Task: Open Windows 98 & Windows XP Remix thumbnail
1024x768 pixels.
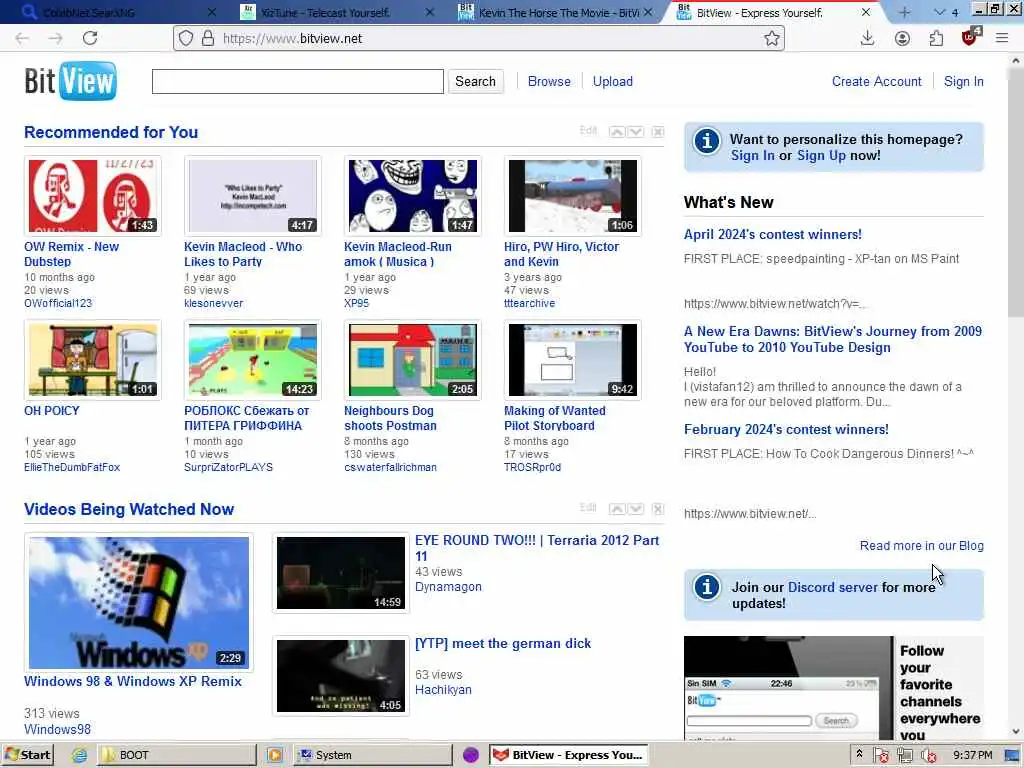Action: [139, 603]
